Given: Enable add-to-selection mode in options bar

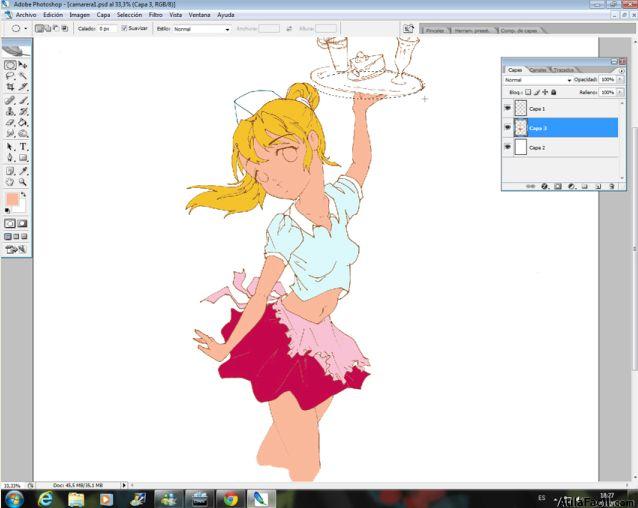Looking at the screenshot, I should 47,28.
